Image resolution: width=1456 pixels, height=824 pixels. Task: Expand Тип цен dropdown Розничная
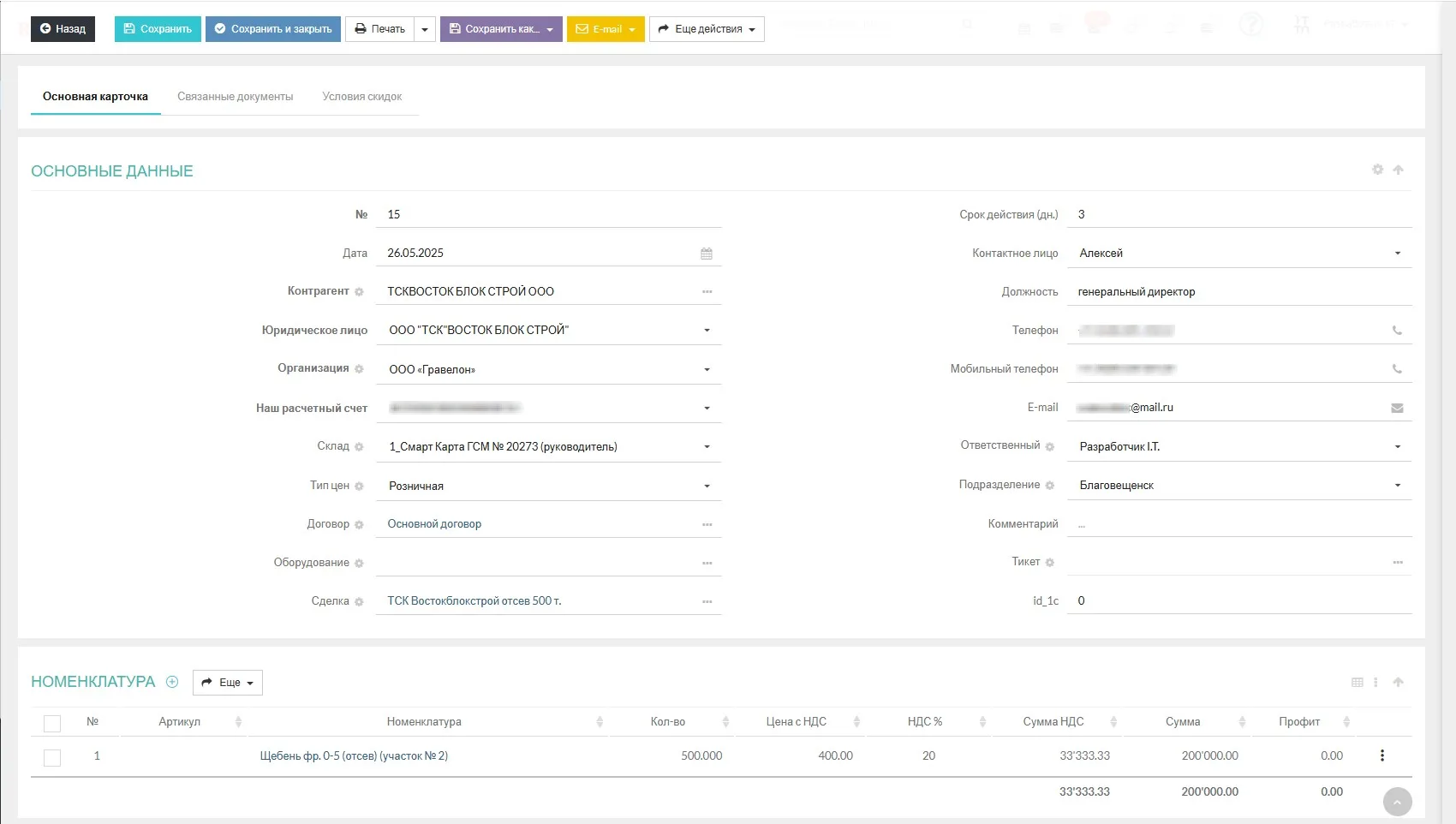(707, 487)
